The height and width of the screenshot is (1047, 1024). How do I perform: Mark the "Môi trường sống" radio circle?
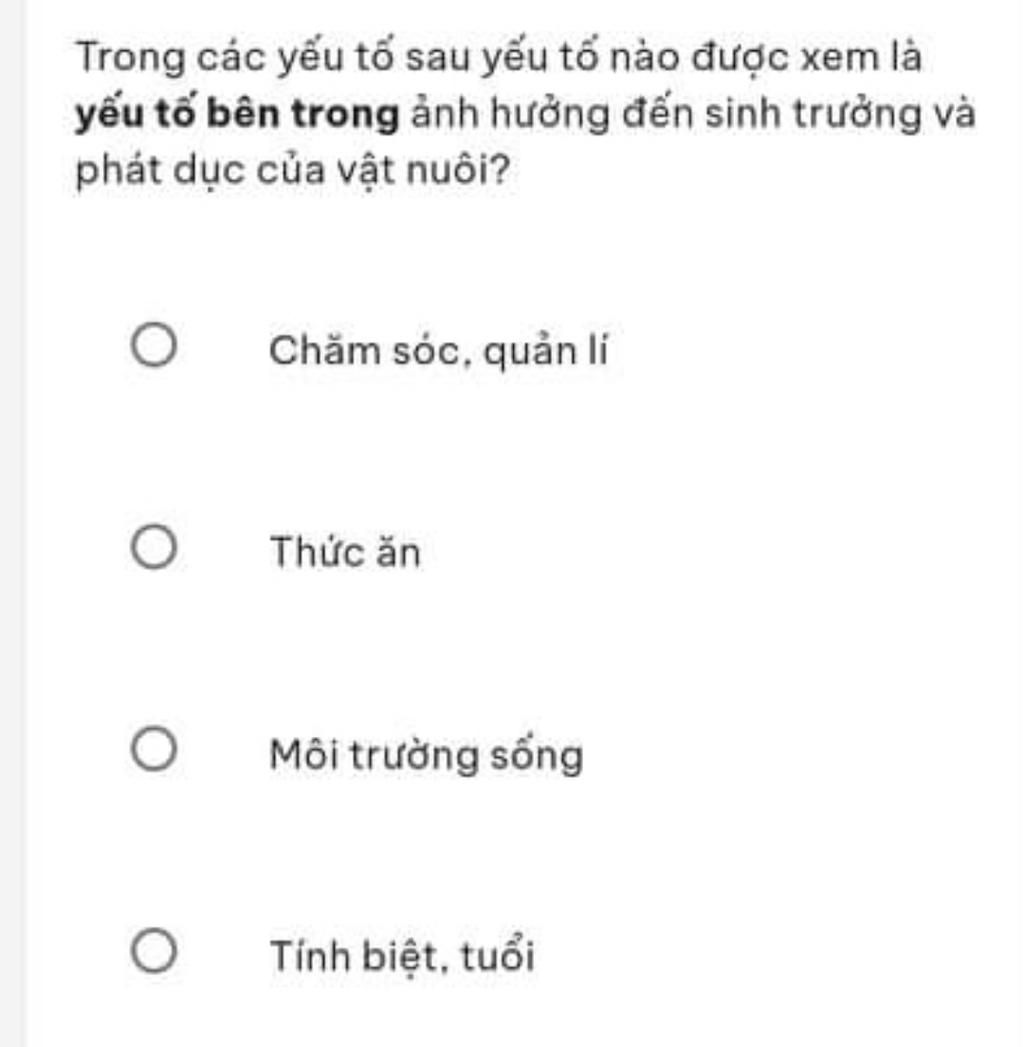154,749
